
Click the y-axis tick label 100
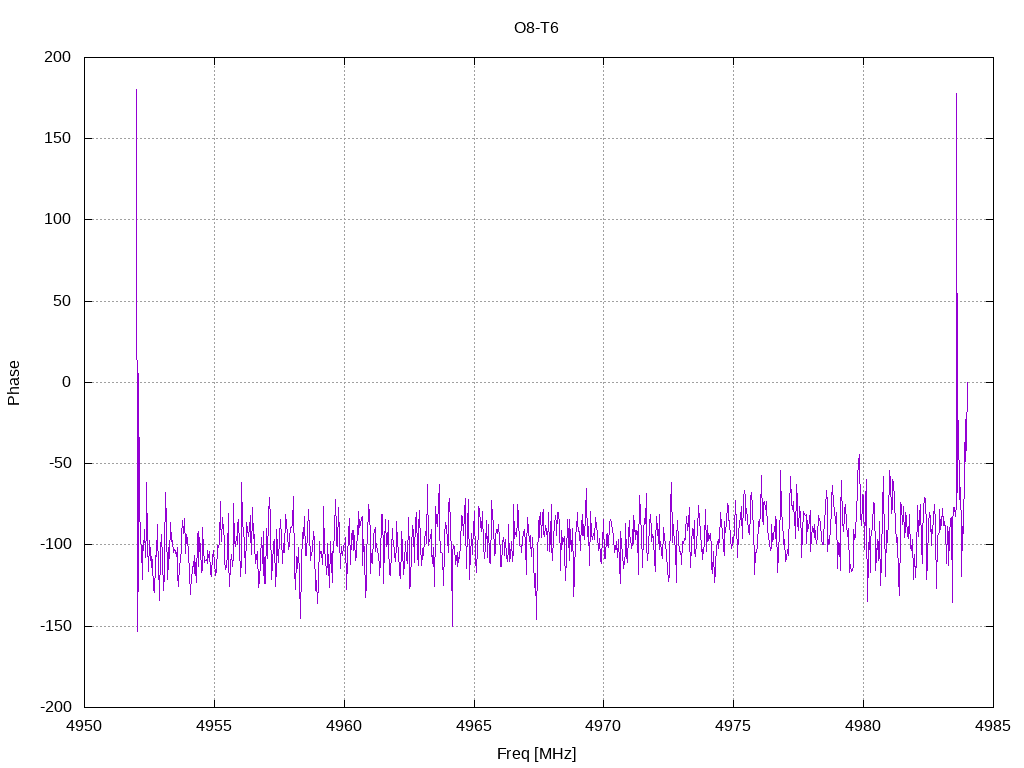coord(57,219)
